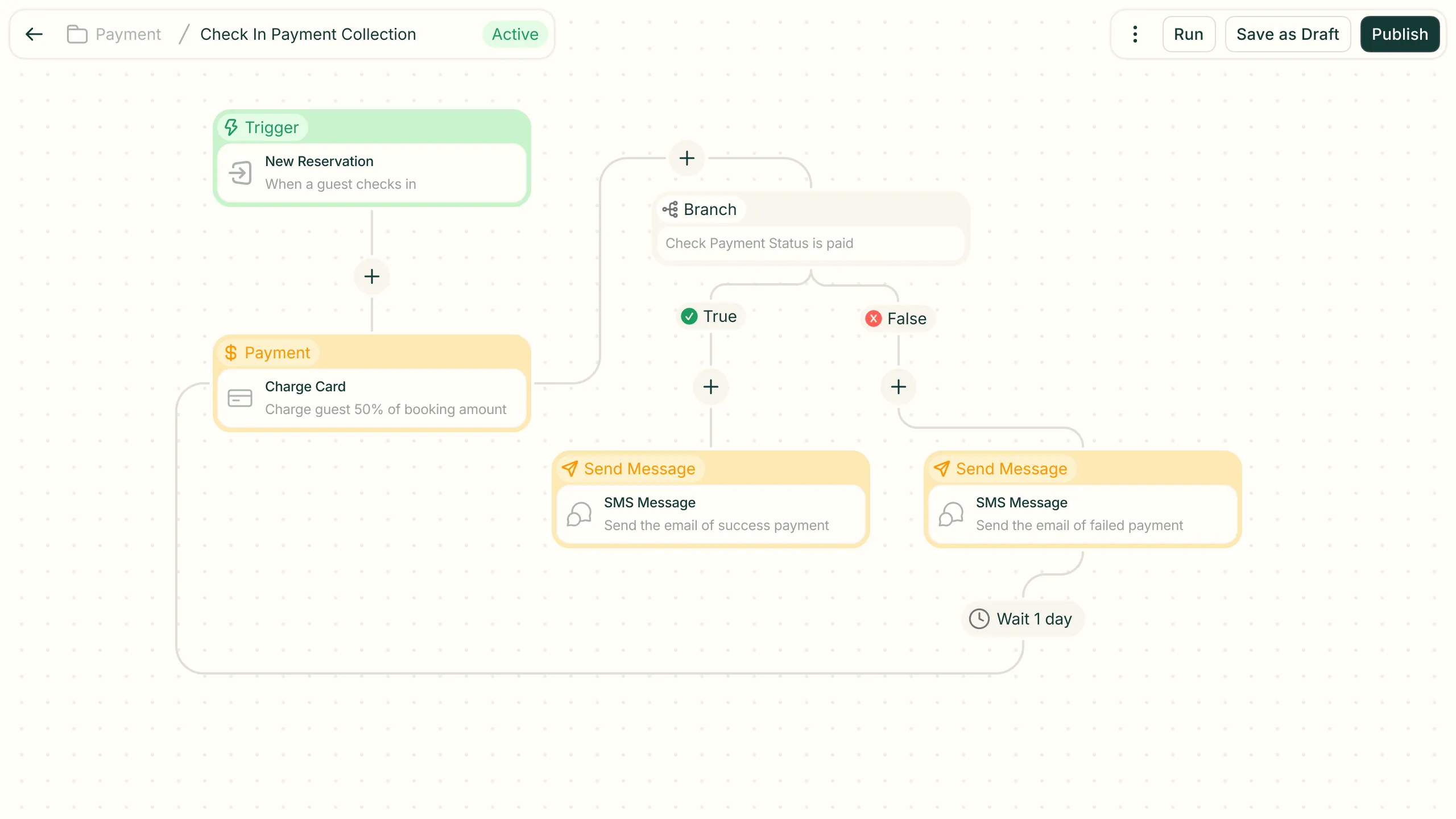This screenshot has width=1456, height=819.
Task: Select the True branch label
Action: pos(710,316)
